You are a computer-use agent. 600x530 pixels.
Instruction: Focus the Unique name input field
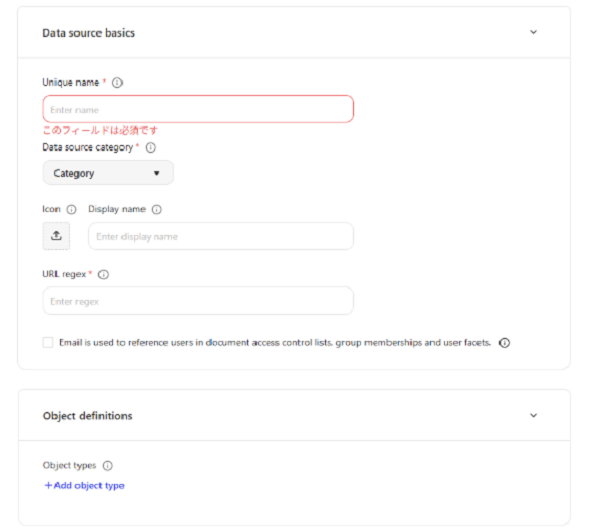coord(198,109)
